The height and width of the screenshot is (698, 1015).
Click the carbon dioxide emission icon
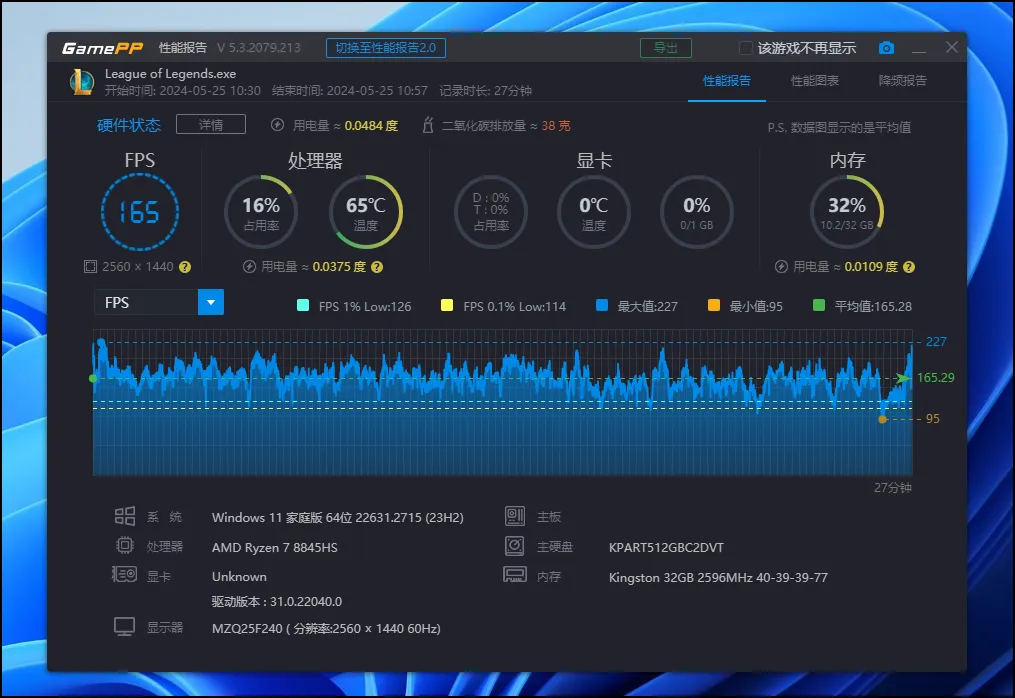(427, 125)
